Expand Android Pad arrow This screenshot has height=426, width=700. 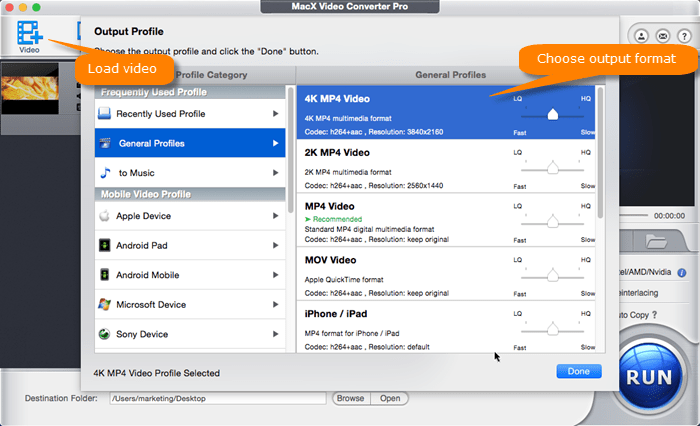275,245
